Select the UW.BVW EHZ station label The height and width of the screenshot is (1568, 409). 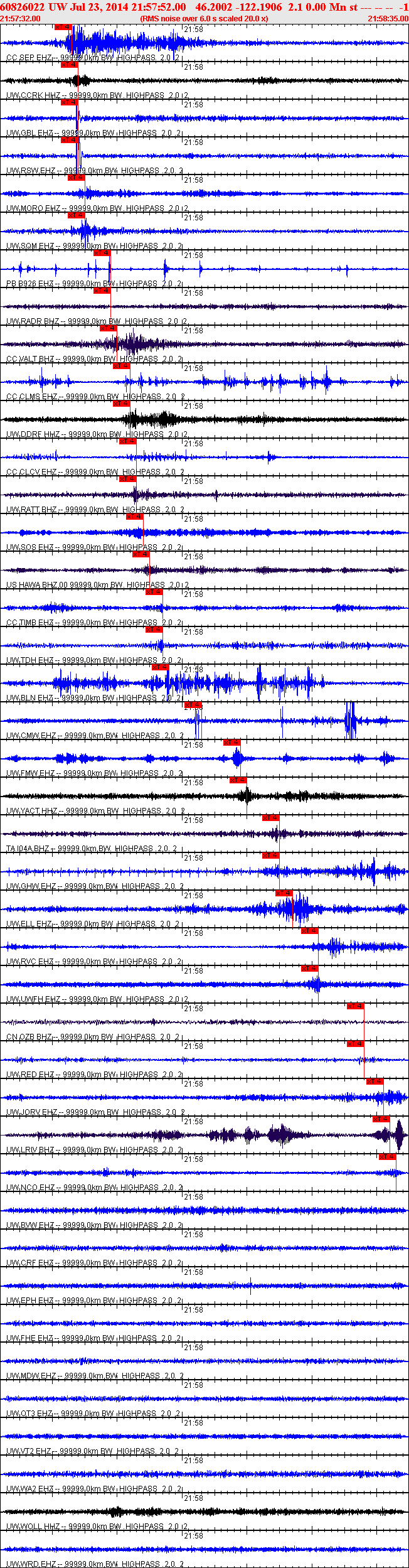31,1225
